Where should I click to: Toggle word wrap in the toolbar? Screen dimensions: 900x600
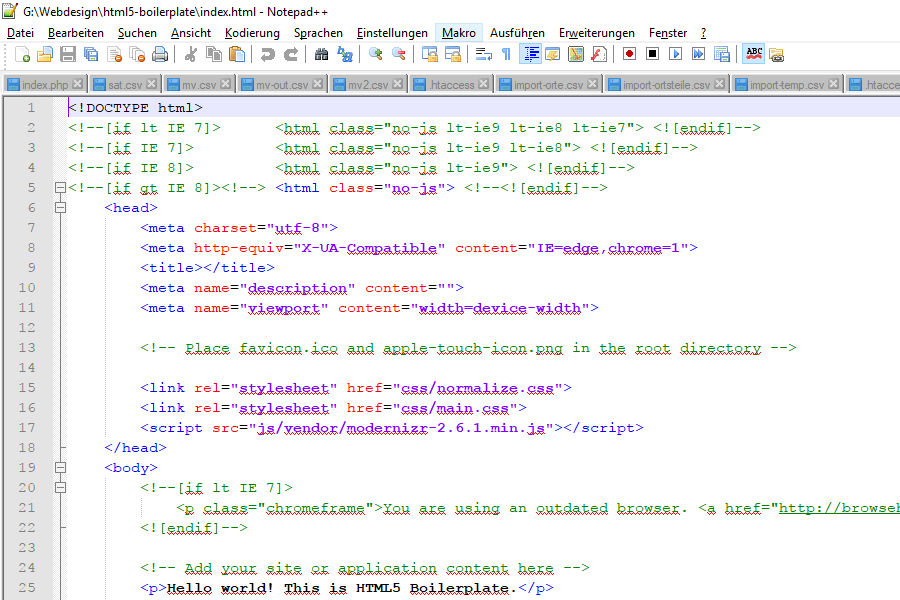click(483, 55)
